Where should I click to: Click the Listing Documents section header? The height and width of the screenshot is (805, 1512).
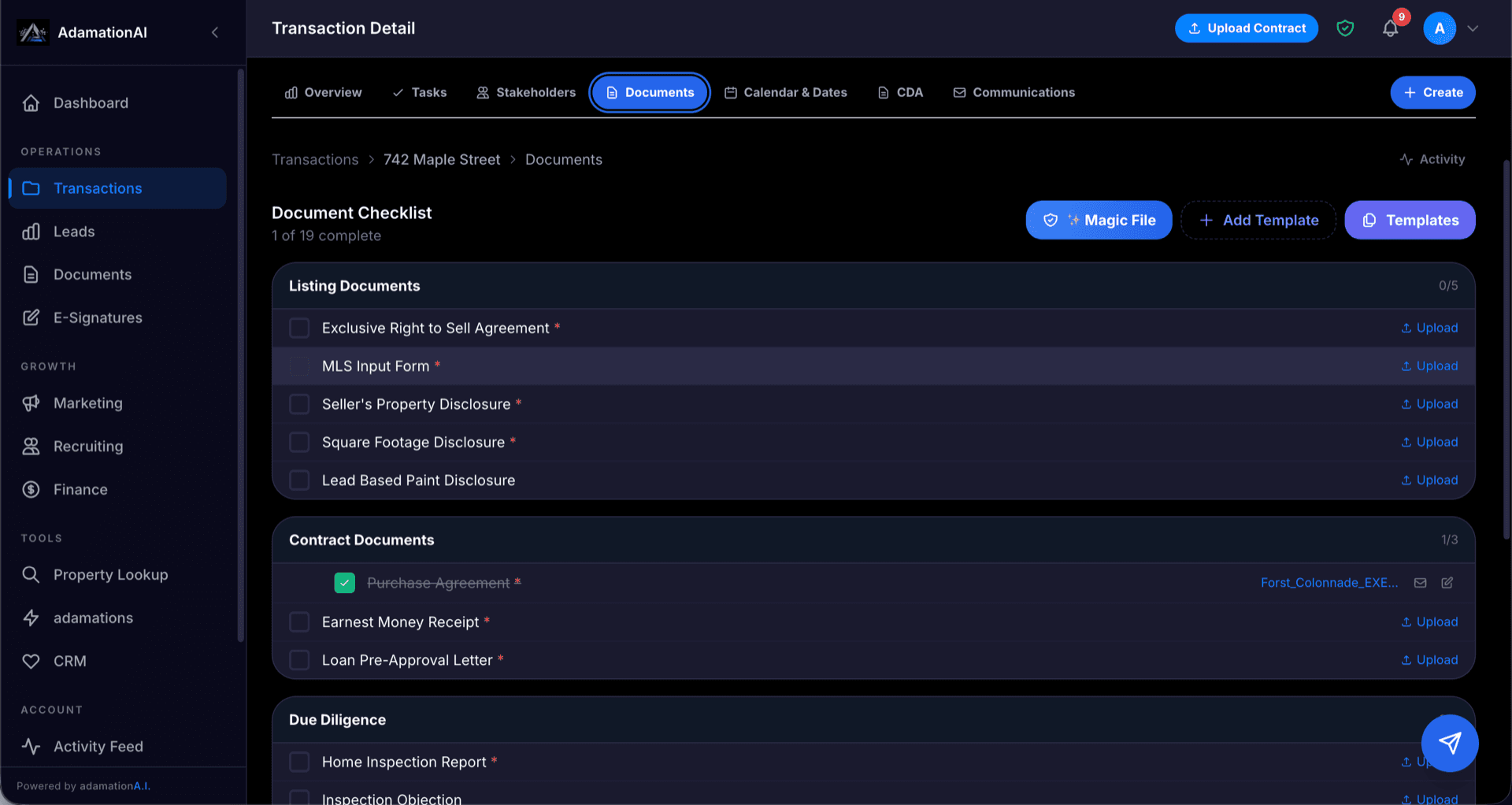click(x=873, y=286)
